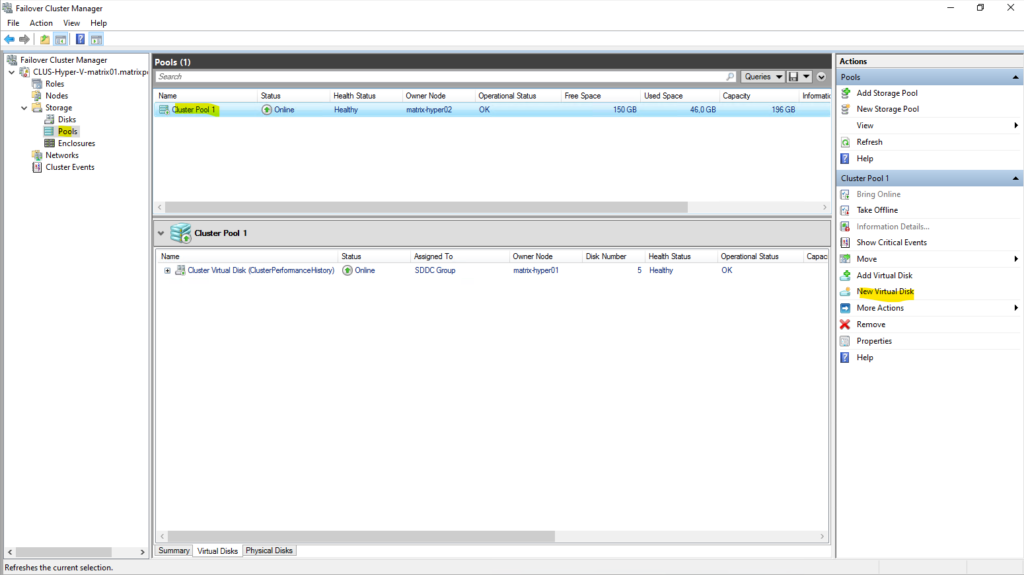Screen dimensions: 1024x575
Task: Click the back arrow in toolbar
Action: click(x=10, y=39)
